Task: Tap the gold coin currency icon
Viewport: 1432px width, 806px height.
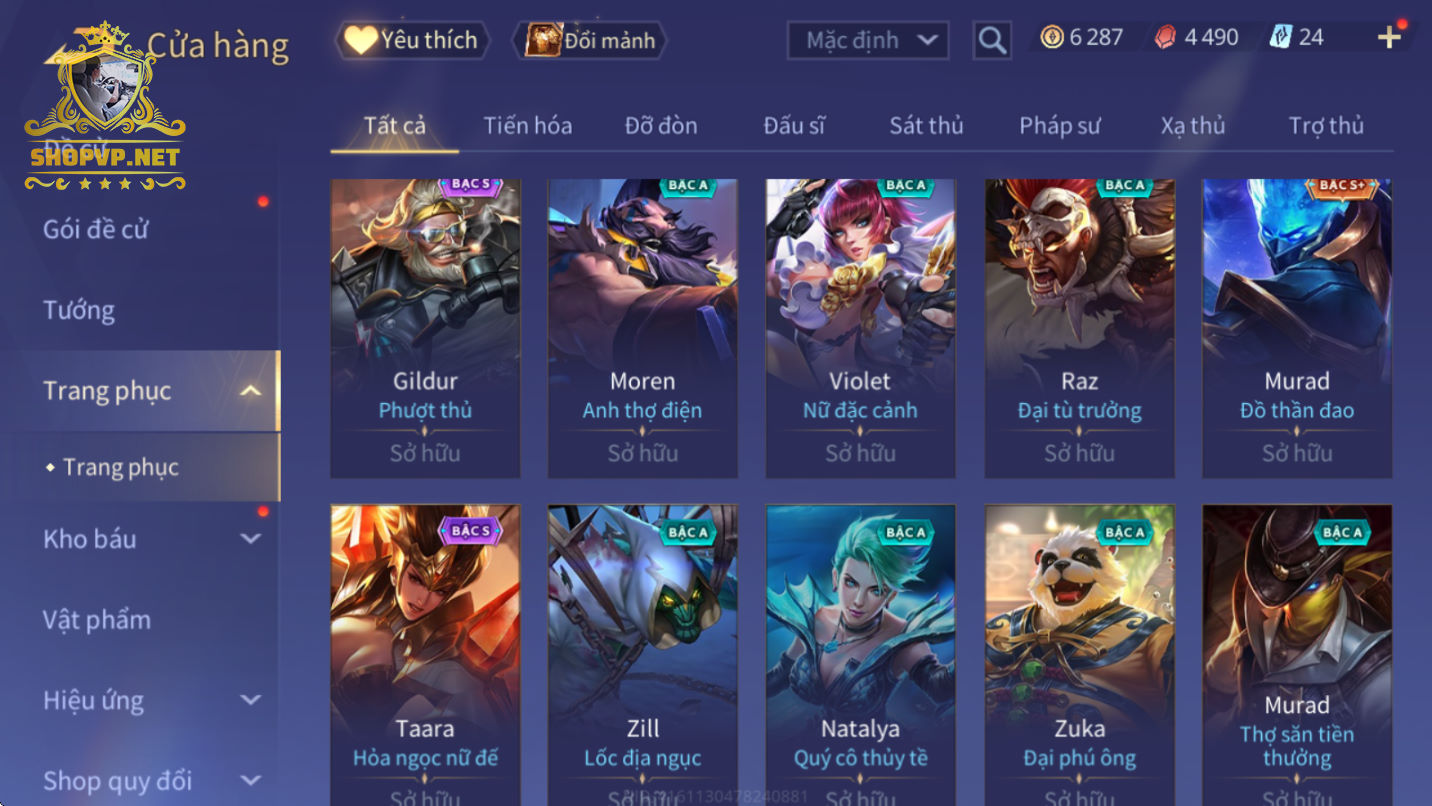Action: click(1052, 38)
